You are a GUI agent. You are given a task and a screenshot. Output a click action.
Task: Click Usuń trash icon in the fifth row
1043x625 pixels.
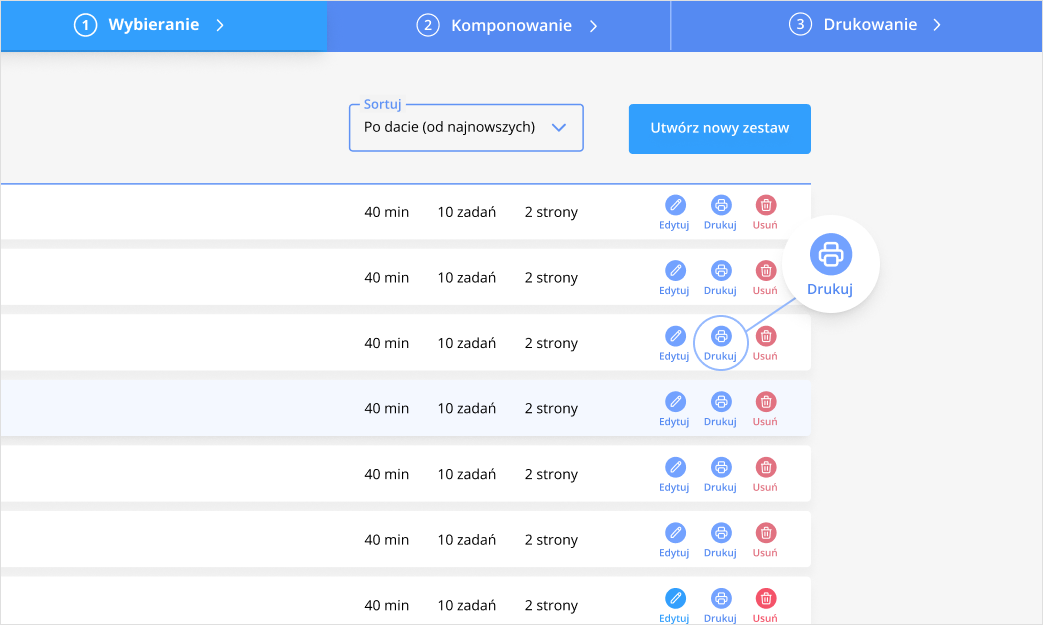[766, 467]
